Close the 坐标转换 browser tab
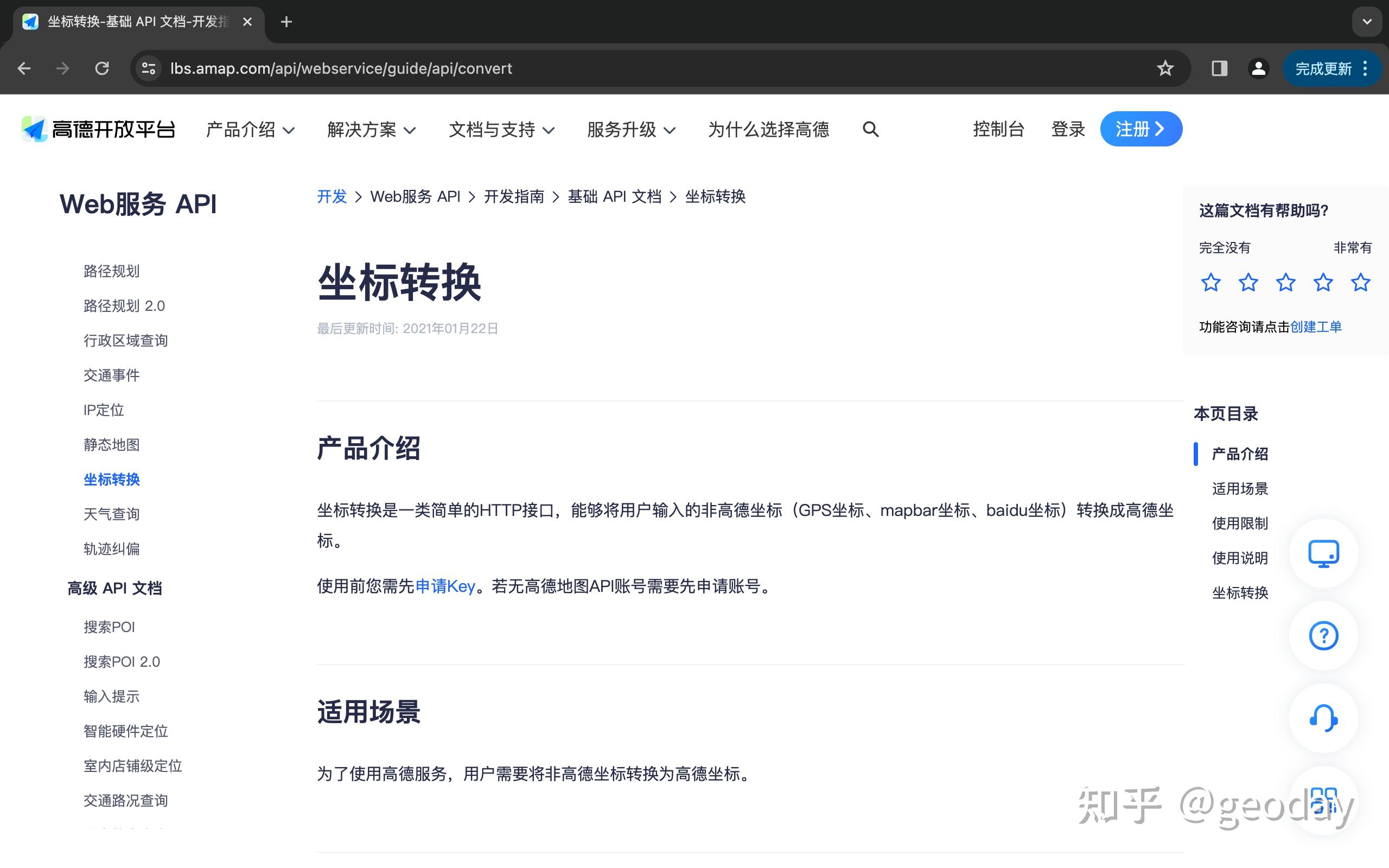1389x868 pixels. [x=247, y=22]
